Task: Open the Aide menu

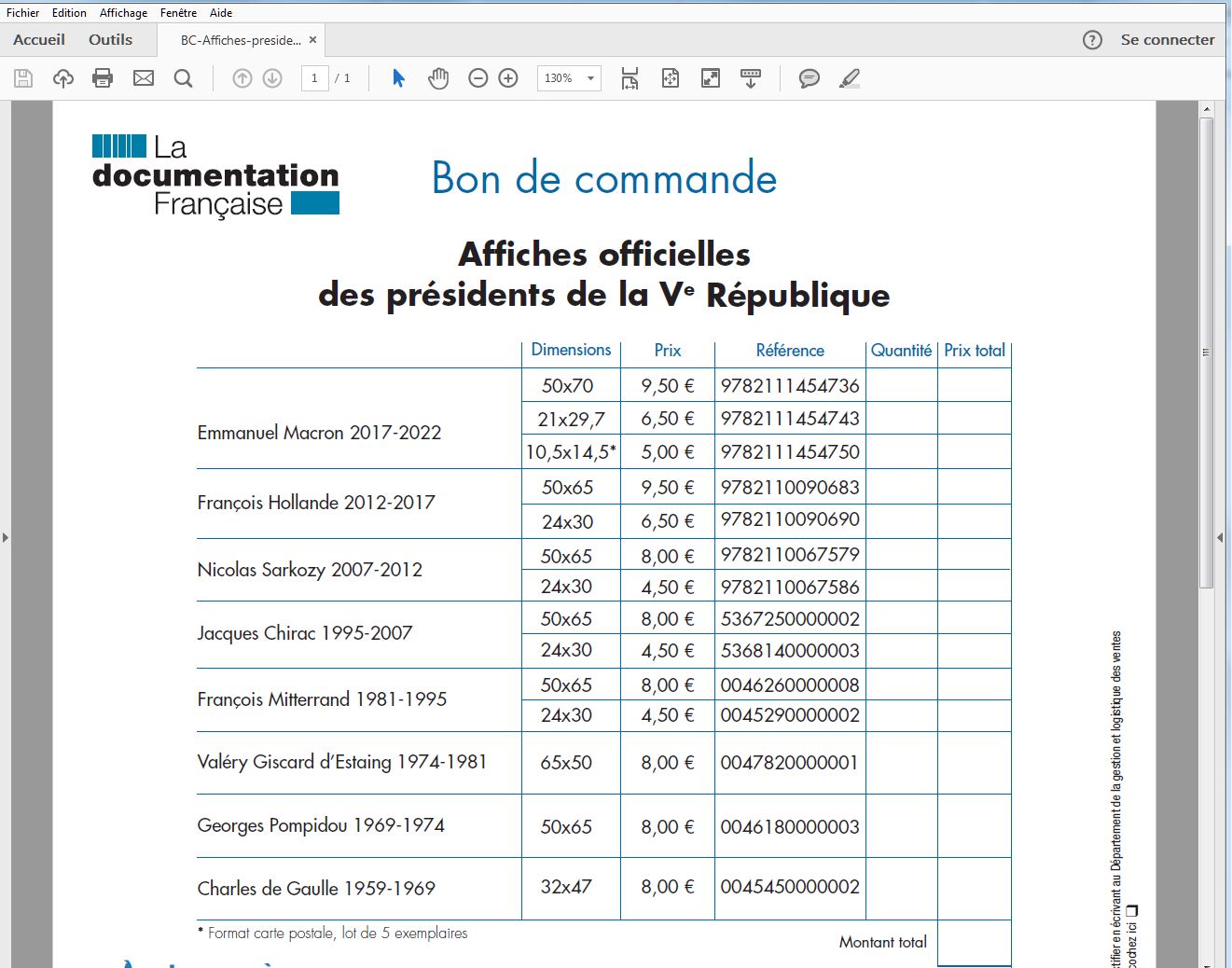Action: click(221, 13)
